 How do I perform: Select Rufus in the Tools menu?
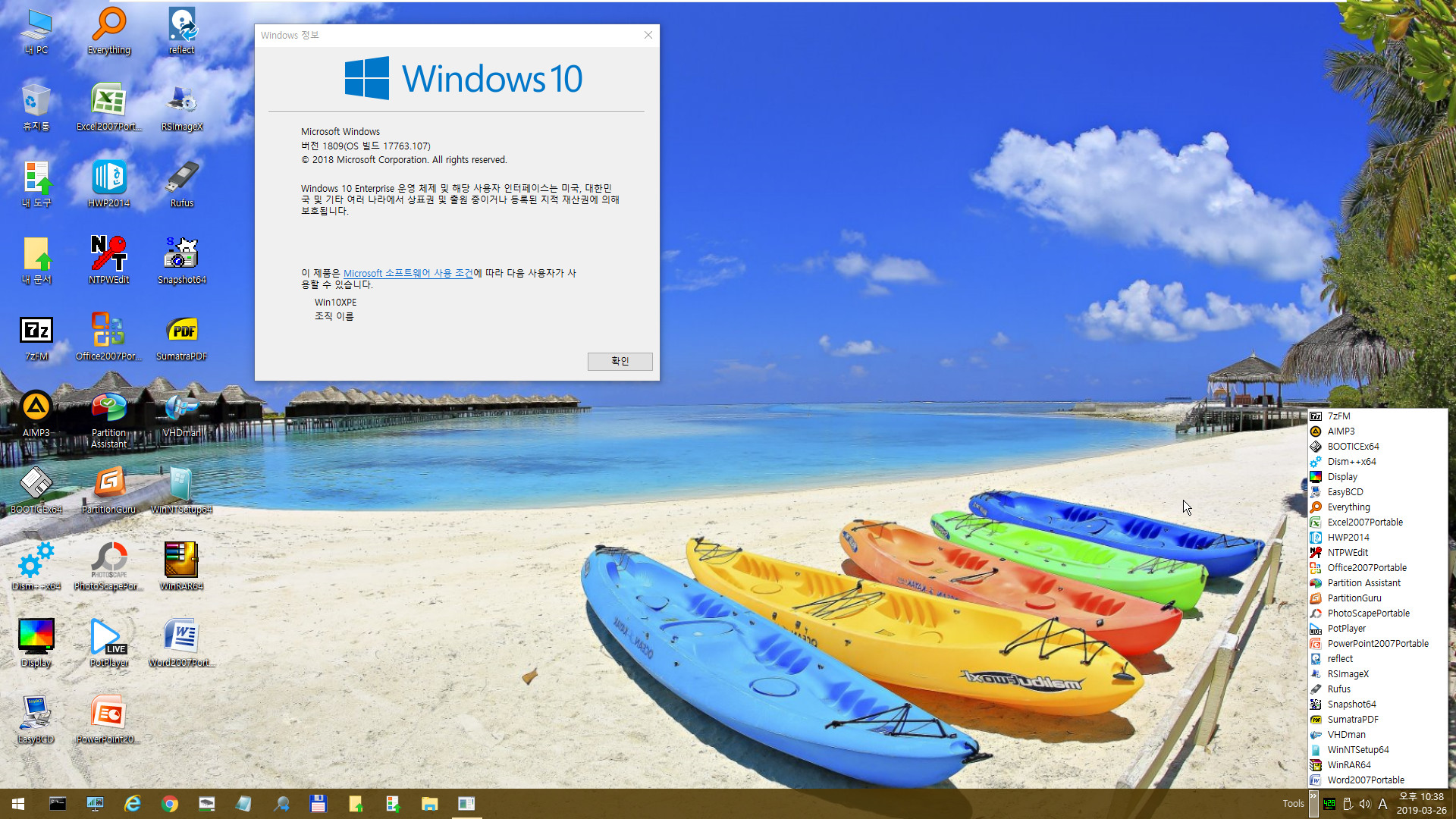[x=1378, y=689]
